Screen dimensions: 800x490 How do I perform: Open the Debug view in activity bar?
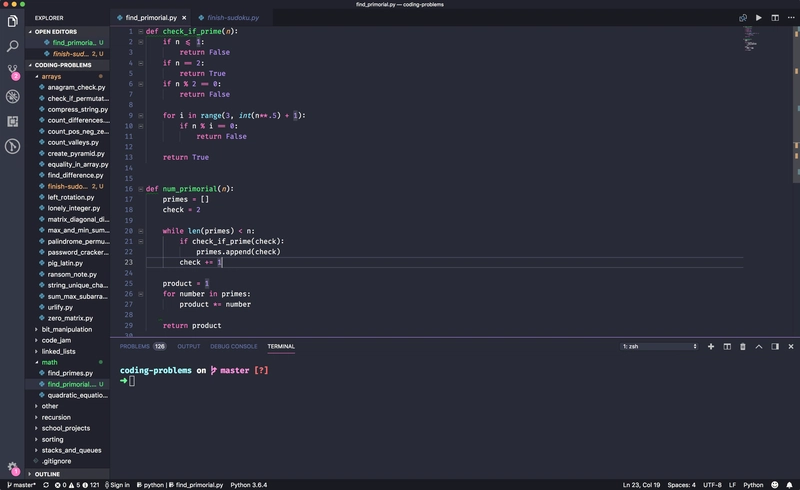(12, 96)
